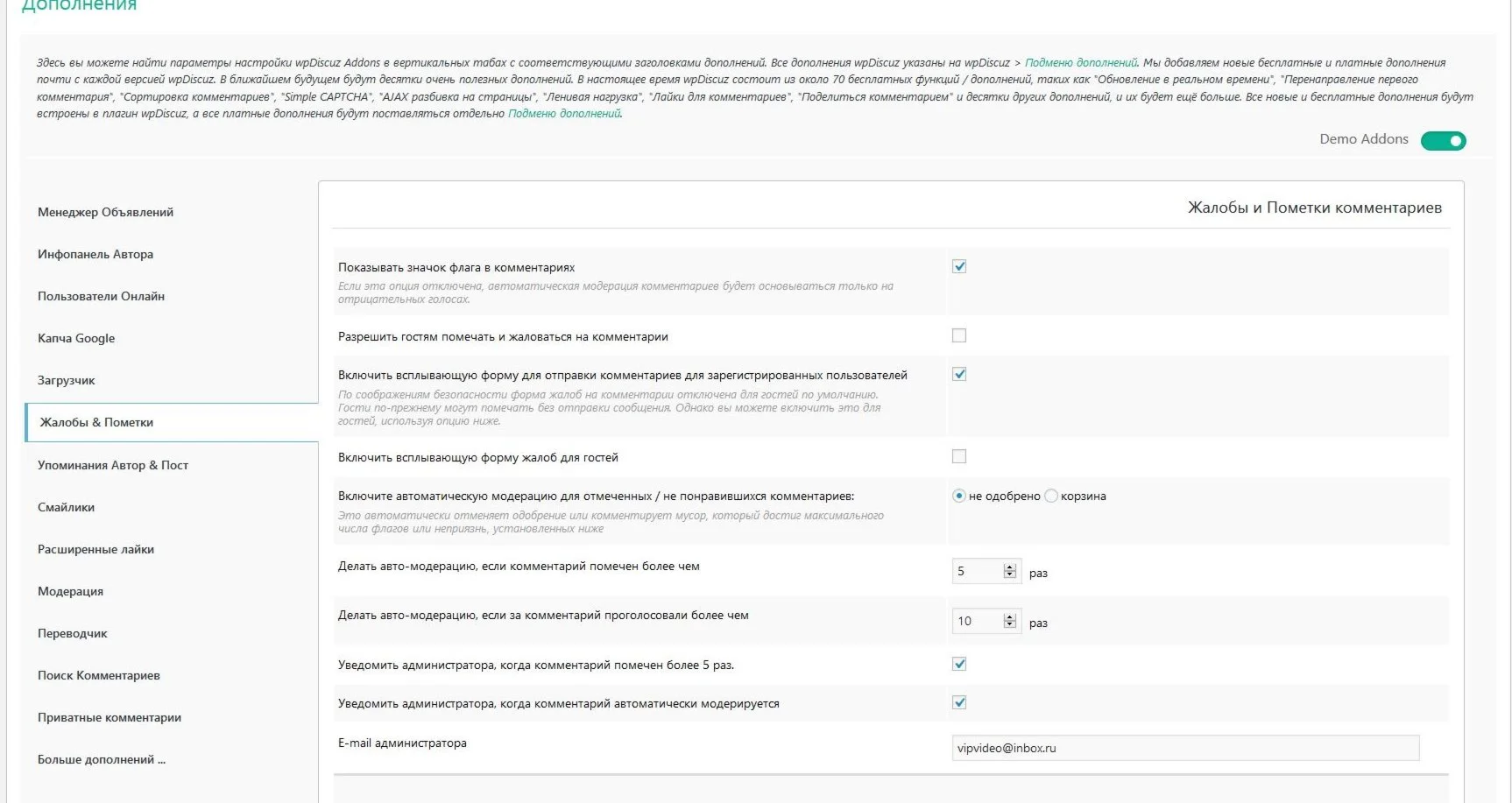Viewport: 1512px width, 803px height.
Task: Toggle the Demo Addons switch
Action: pyautogui.click(x=1443, y=141)
